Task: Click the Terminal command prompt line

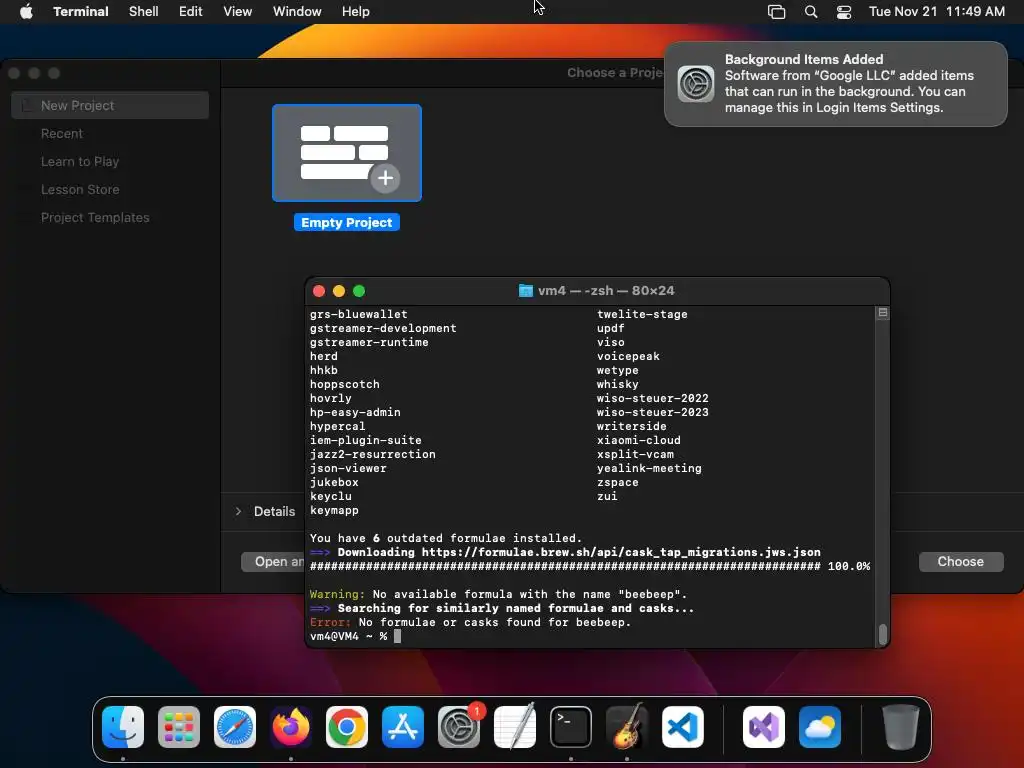Action: coord(356,636)
